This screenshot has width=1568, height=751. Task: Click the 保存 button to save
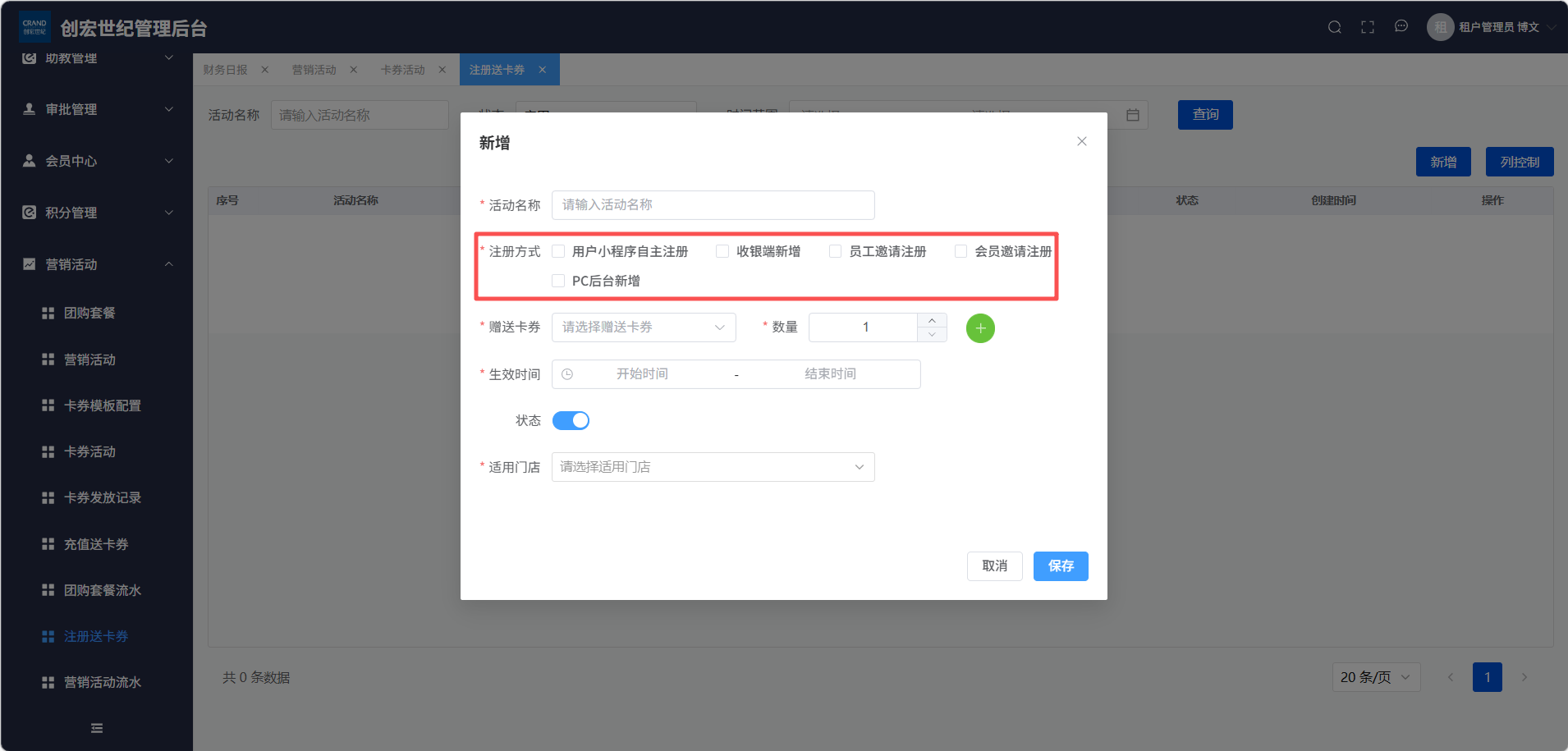1061,566
